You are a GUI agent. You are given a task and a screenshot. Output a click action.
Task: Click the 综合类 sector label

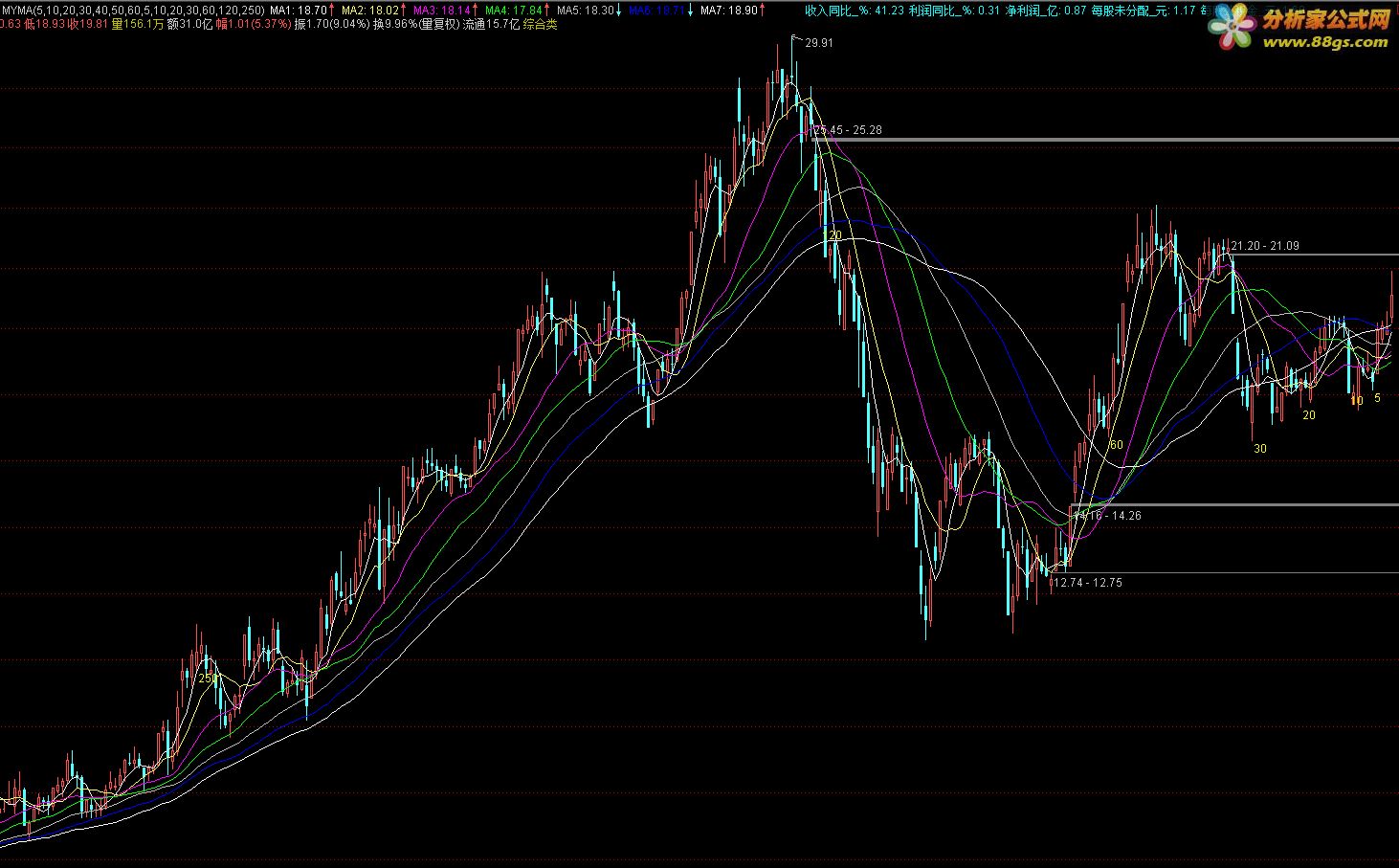(x=540, y=25)
